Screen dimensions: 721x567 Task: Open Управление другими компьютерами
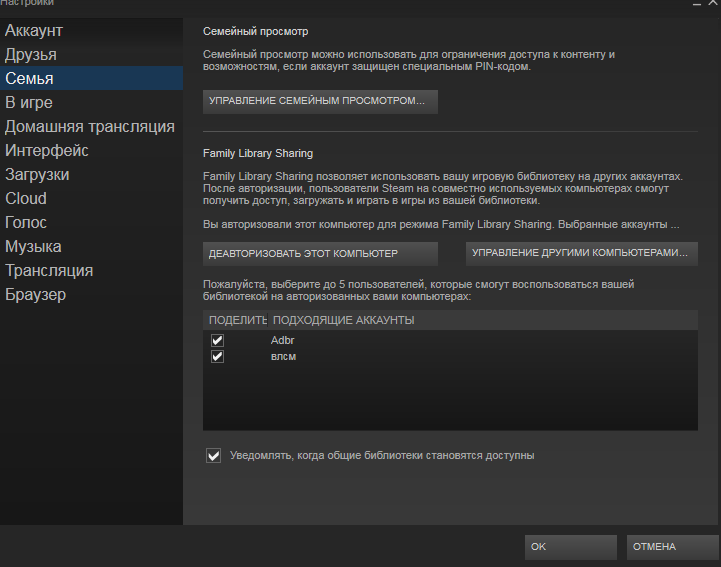point(581,253)
